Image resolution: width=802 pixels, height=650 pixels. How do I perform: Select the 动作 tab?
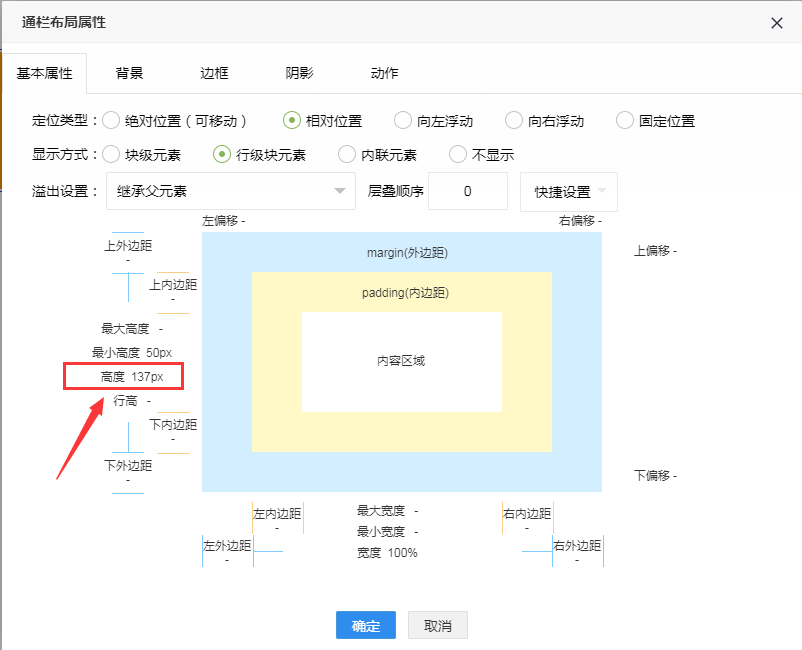tap(384, 73)
